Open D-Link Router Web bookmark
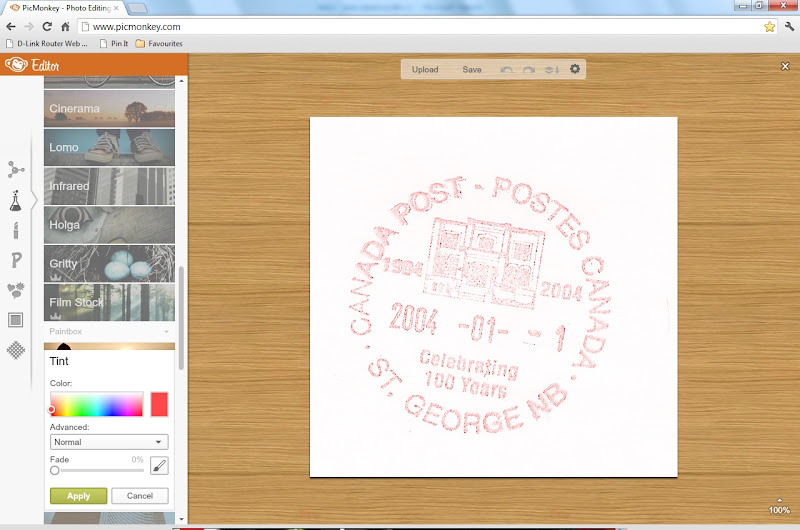Image resolution: width=800 pixels, height=530 pixels. 47,43
